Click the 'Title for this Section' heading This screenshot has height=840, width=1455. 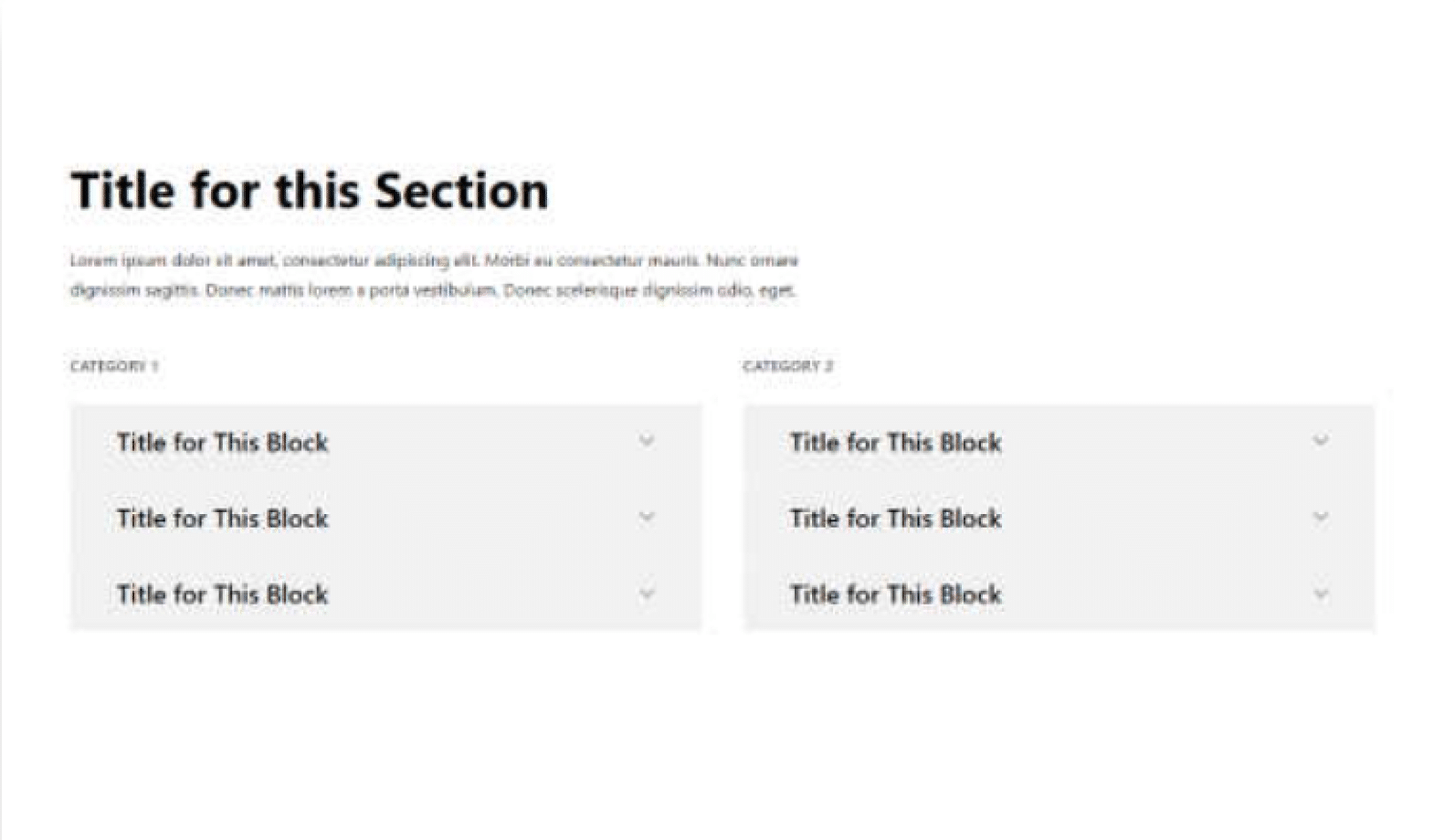pyautogui.click(x=310, y=191)
